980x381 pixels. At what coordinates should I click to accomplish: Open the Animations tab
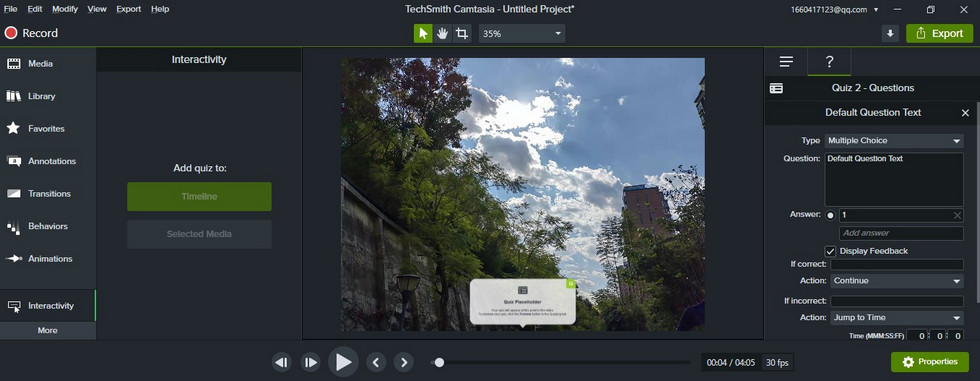tap(48, 259)
